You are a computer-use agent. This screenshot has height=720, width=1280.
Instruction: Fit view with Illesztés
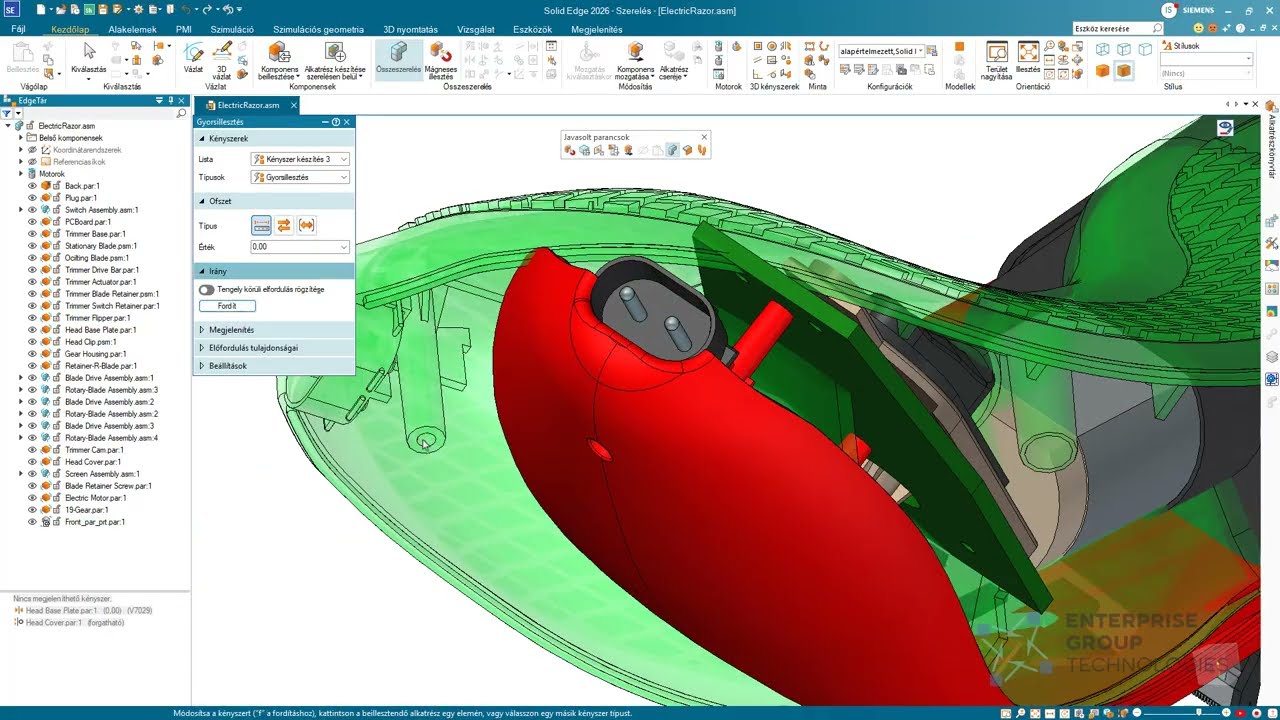coord(1028,58)
